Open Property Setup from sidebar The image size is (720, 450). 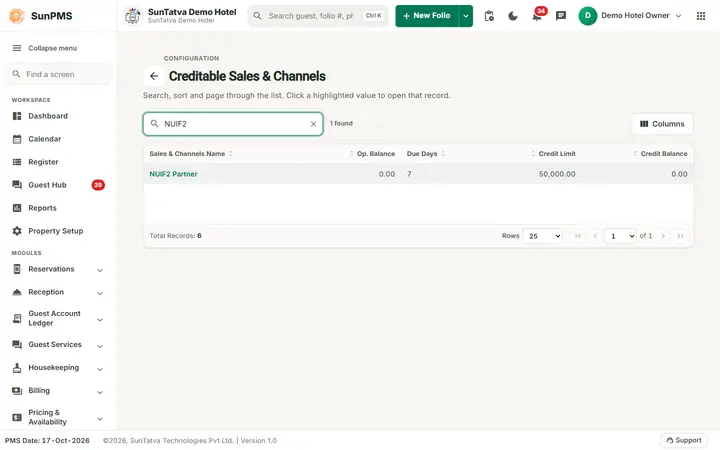56,231
